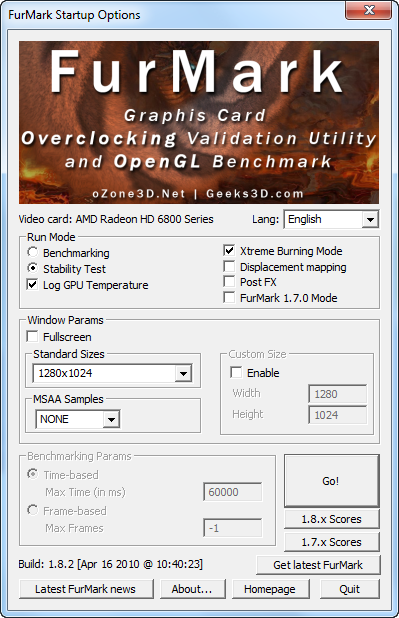399x618 pixels.
Task: Click Get latest FurMark
Action: coord(318,565)
